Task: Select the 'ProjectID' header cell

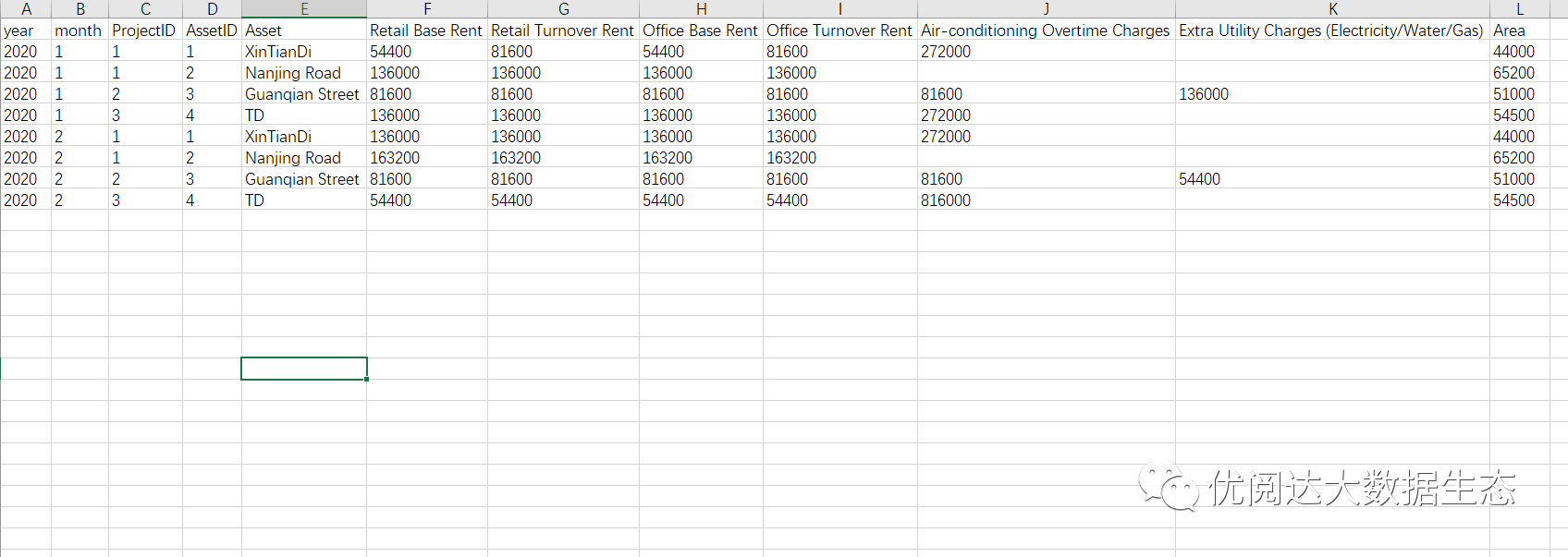Action: pos(145,30)
